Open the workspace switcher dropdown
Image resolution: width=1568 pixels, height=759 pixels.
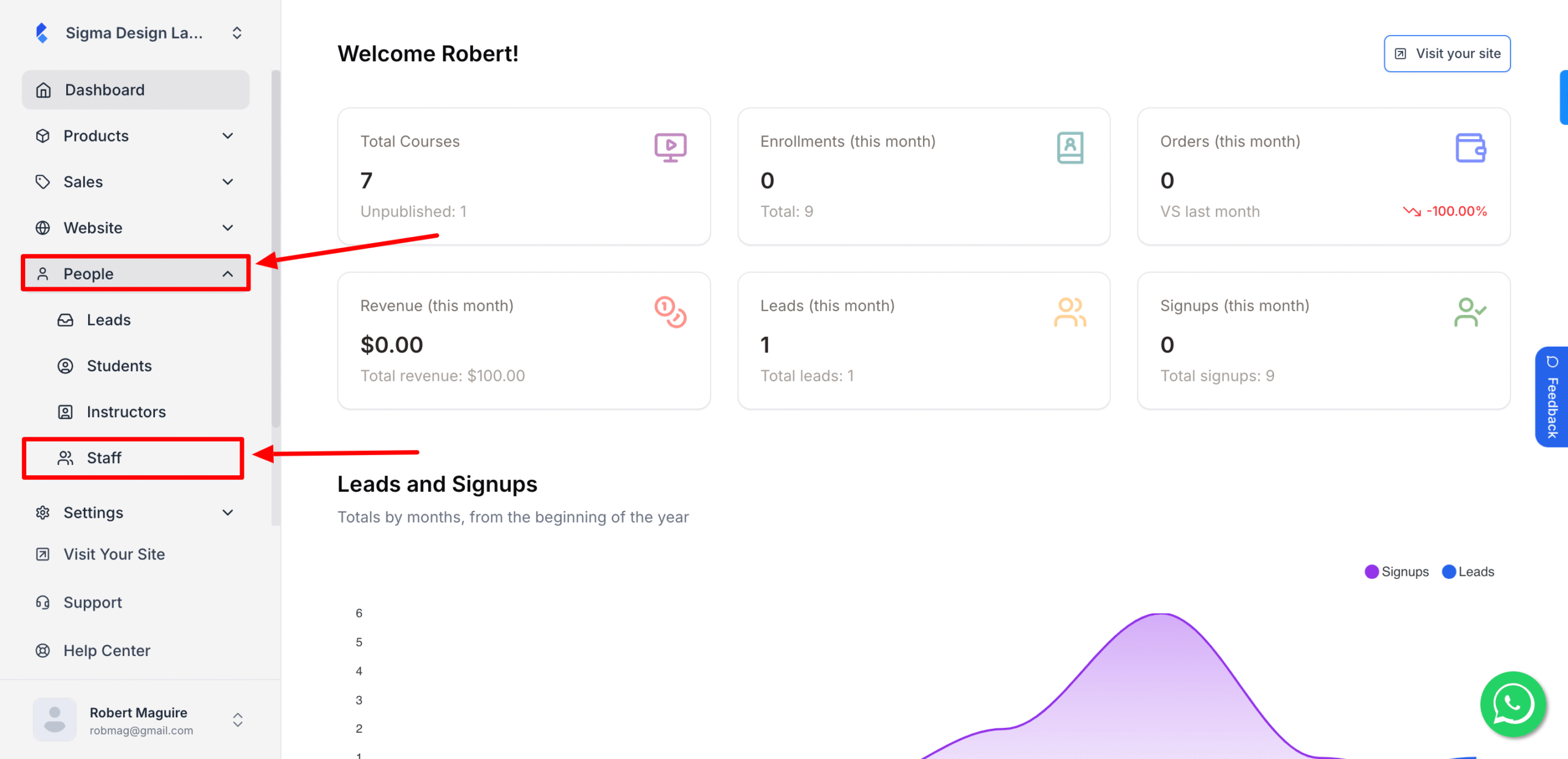point(237,33)
